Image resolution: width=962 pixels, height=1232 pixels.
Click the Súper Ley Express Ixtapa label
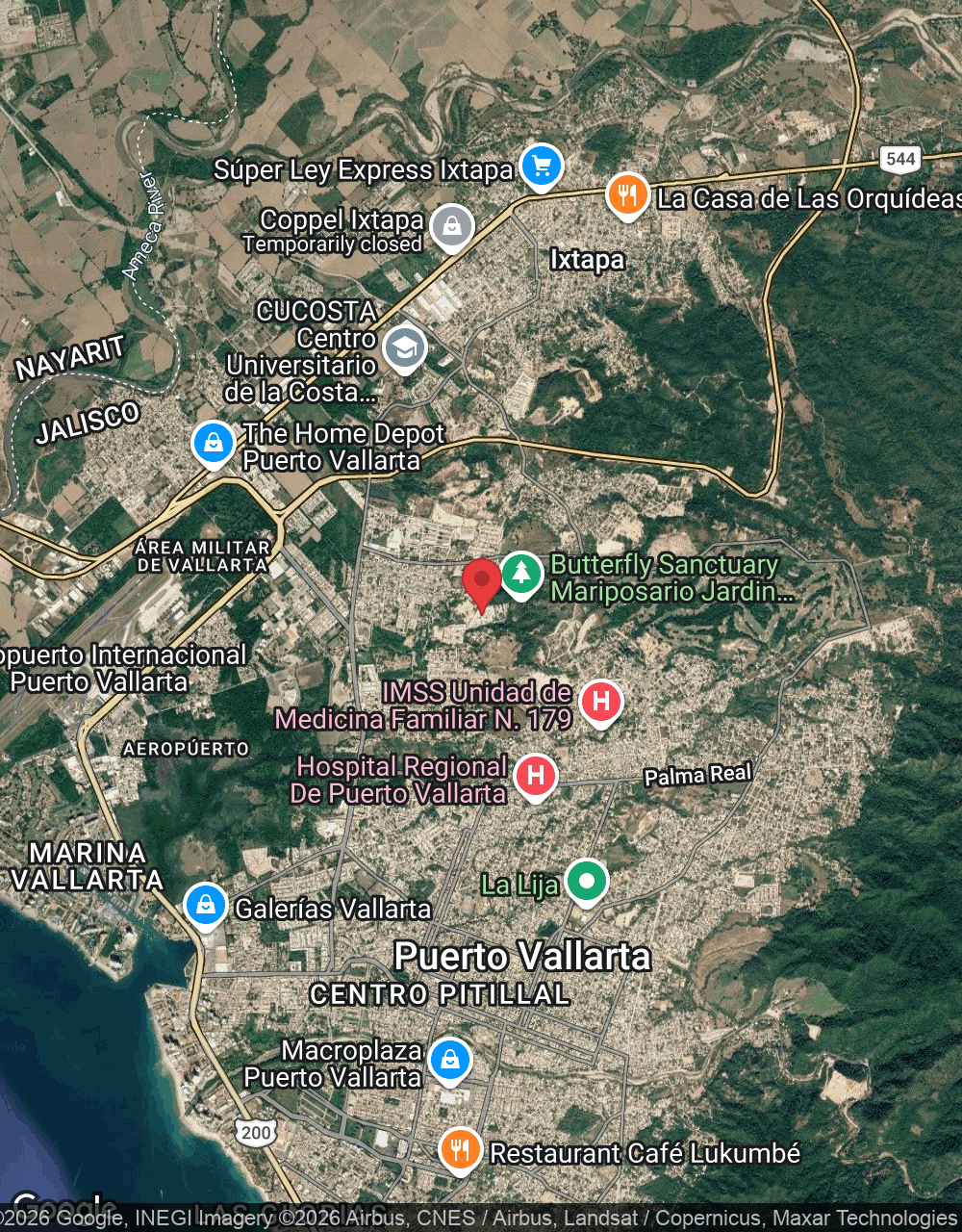point(364,170)
